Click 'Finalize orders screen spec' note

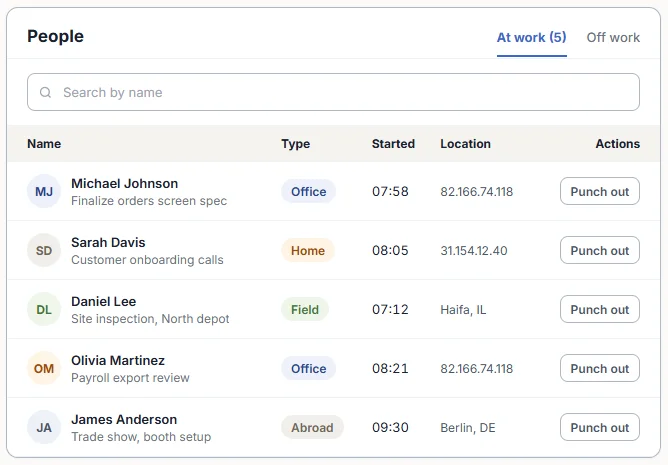coord(149,201)
